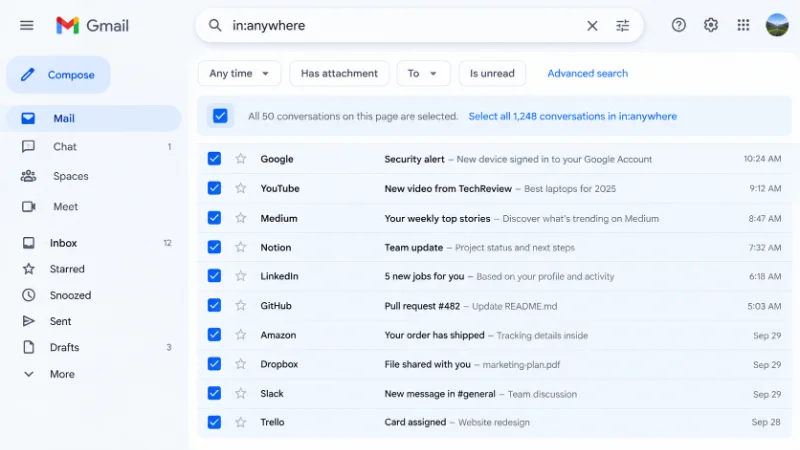Open search options filter icon
This screenshot has height=450, width=800.
pyautogui.click(x=622, y=26)
